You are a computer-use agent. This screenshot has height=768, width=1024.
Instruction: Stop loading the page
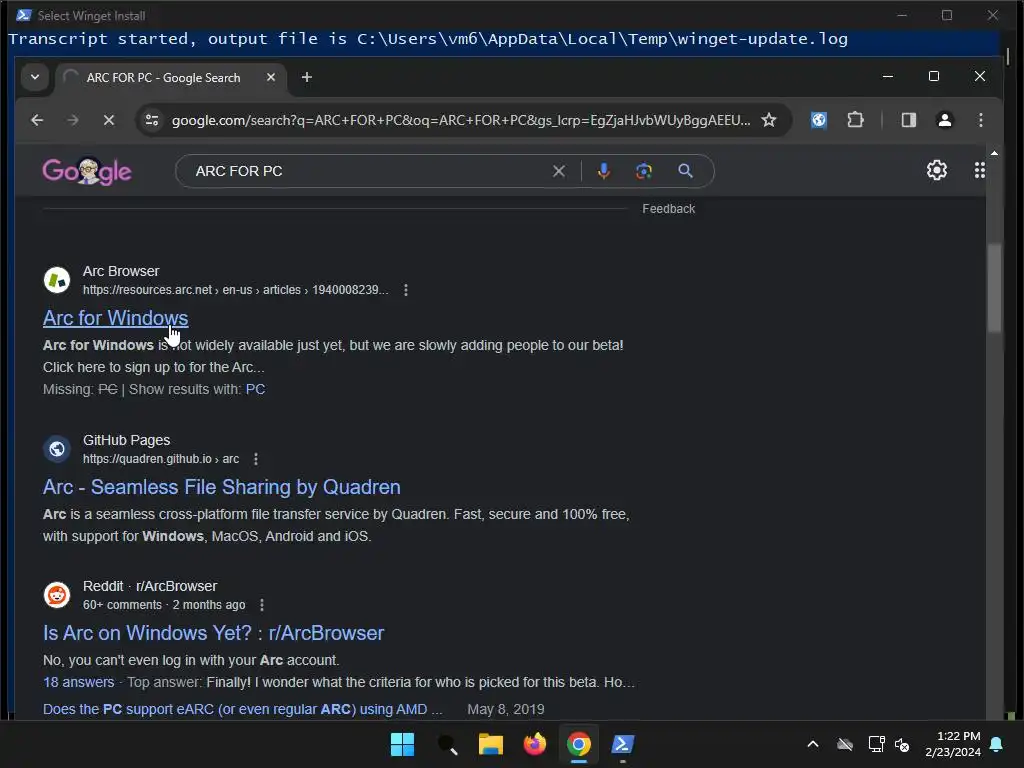[x=109, y=120]
